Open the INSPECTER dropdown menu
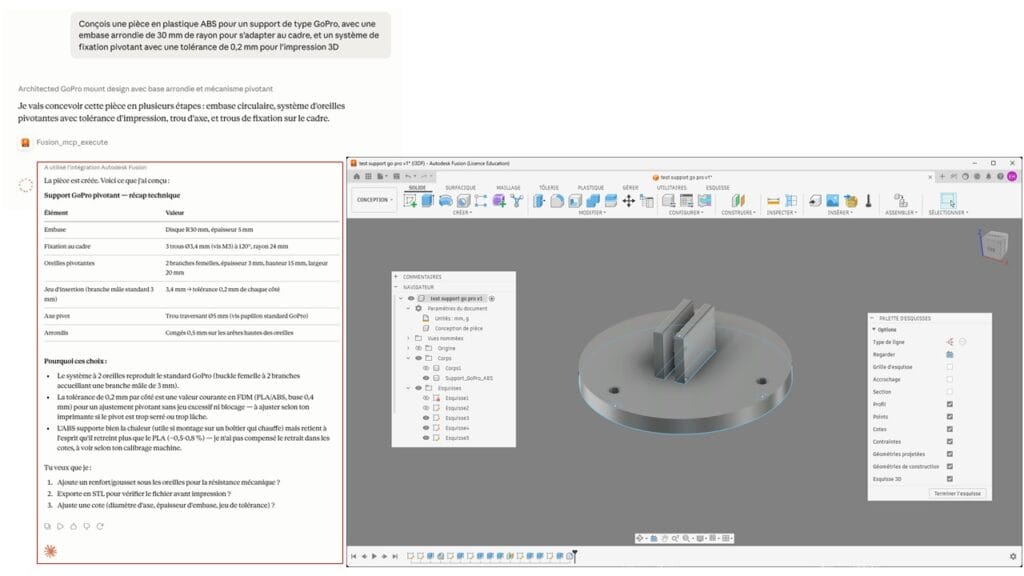 click(782, 213)
